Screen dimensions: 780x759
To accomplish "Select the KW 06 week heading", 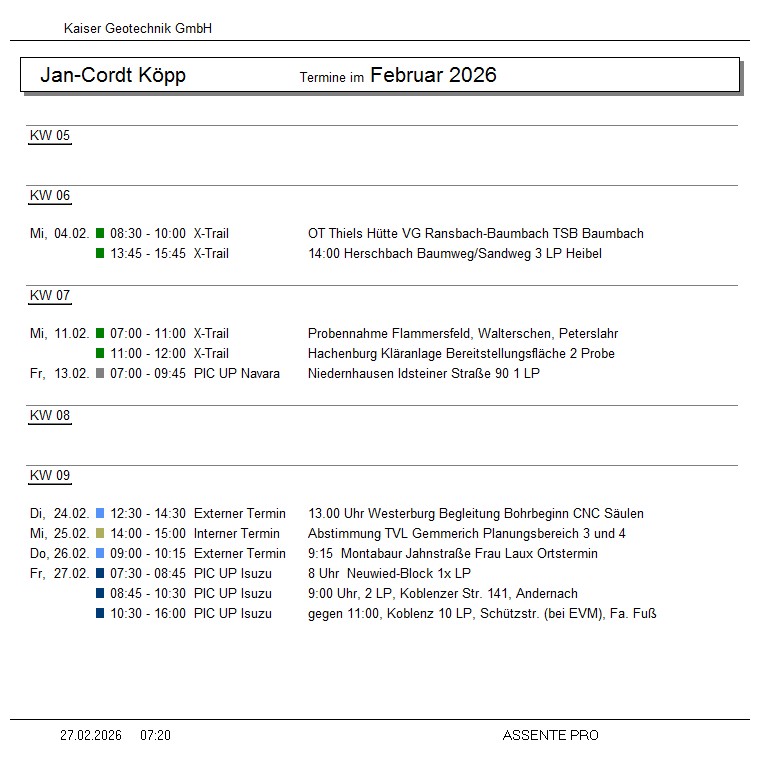I will (x=50, y=196).
